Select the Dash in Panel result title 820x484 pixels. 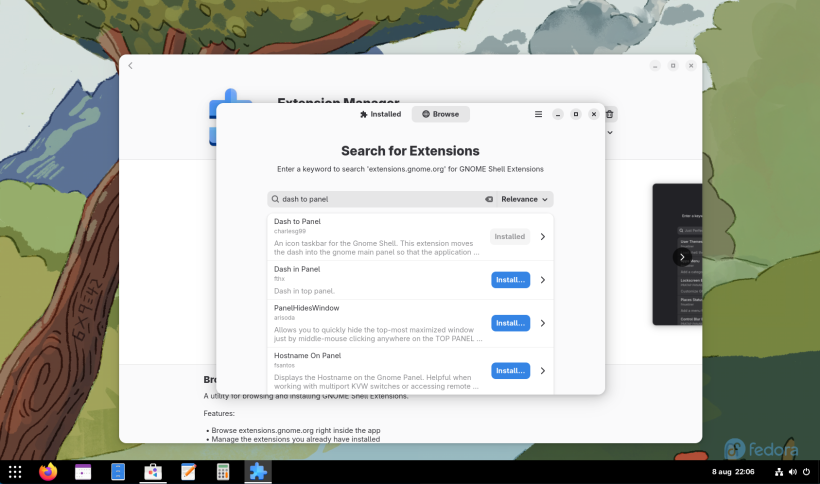tap(297, 269)
